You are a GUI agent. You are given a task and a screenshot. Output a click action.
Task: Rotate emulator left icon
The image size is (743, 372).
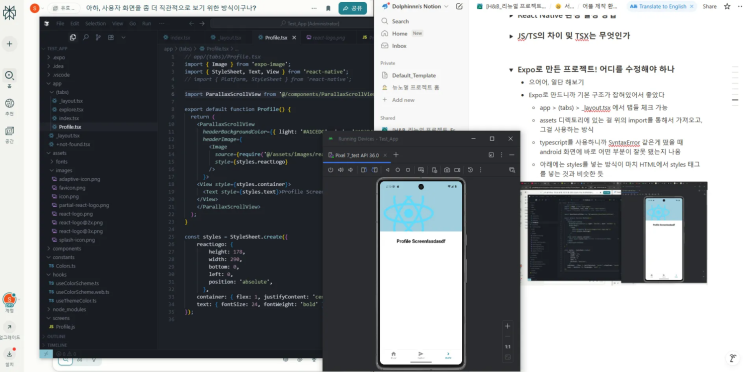click(x=364, y=170)
